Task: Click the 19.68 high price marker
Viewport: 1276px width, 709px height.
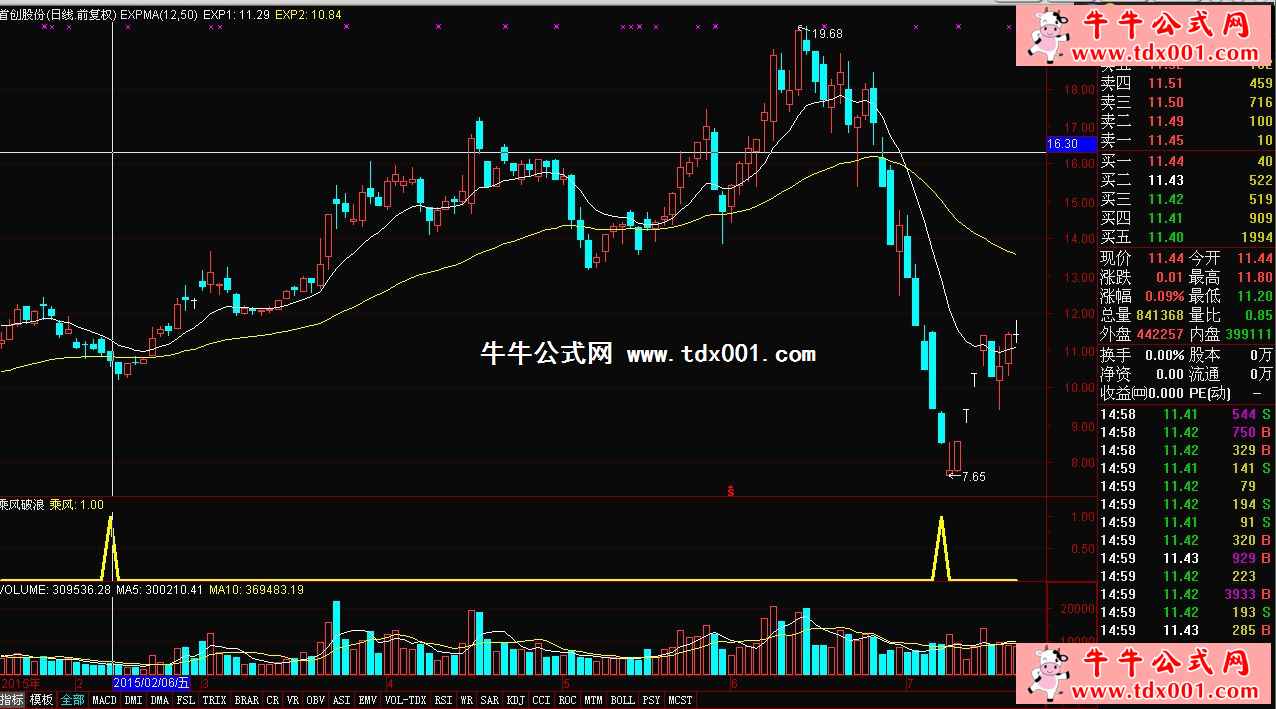Action: (x=828, y=34)
